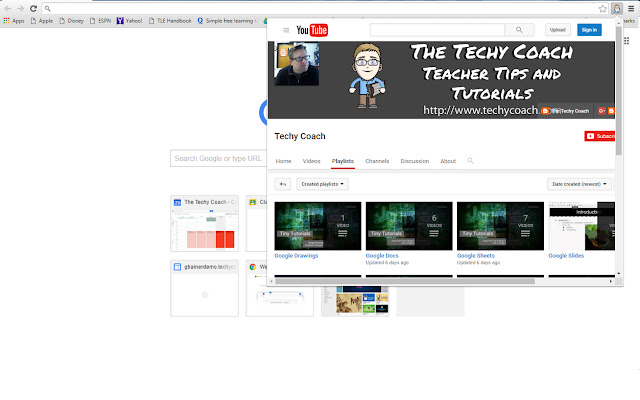The width and height of the screenshot is (640, 400).
Task: Open the Disney bookmark
Action: click(71, 21)
